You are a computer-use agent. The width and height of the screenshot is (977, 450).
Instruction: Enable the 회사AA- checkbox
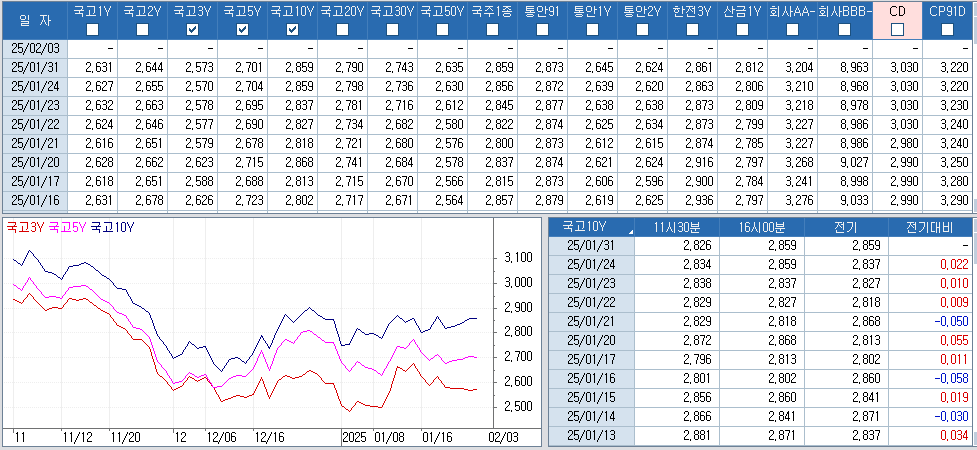793,30
